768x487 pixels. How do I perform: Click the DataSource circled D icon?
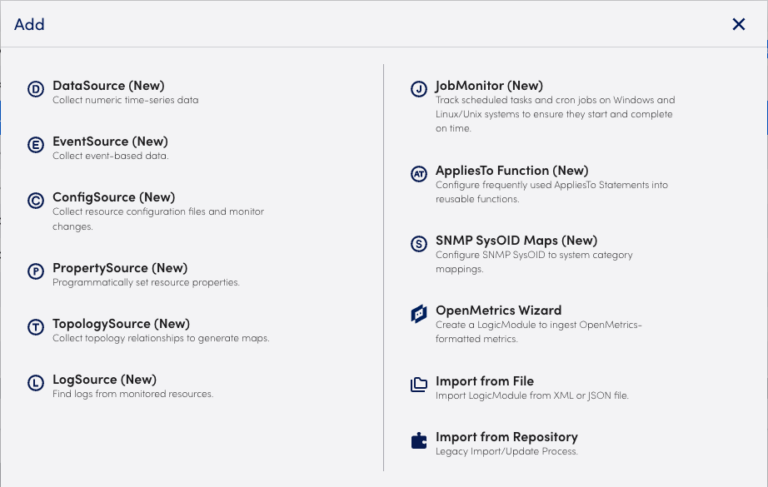tap(36, 90)
